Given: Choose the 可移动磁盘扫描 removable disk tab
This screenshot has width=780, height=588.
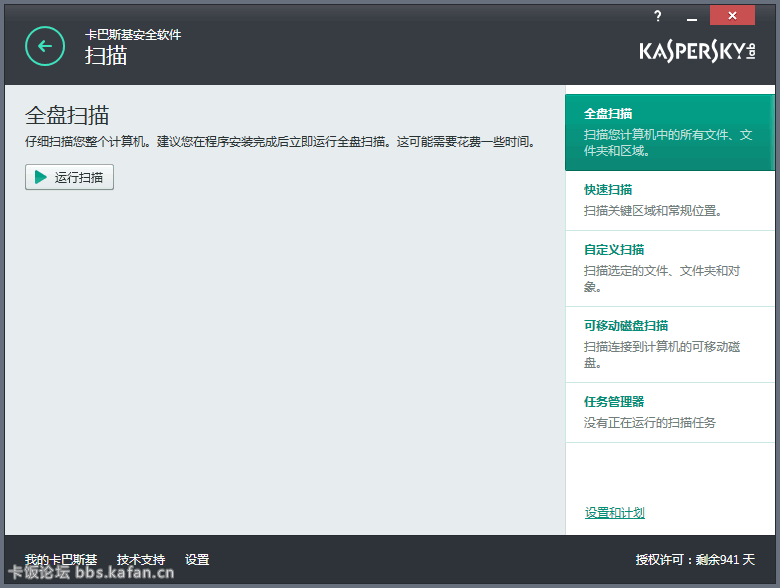Looking at the screenshot, I should (670, 345).
